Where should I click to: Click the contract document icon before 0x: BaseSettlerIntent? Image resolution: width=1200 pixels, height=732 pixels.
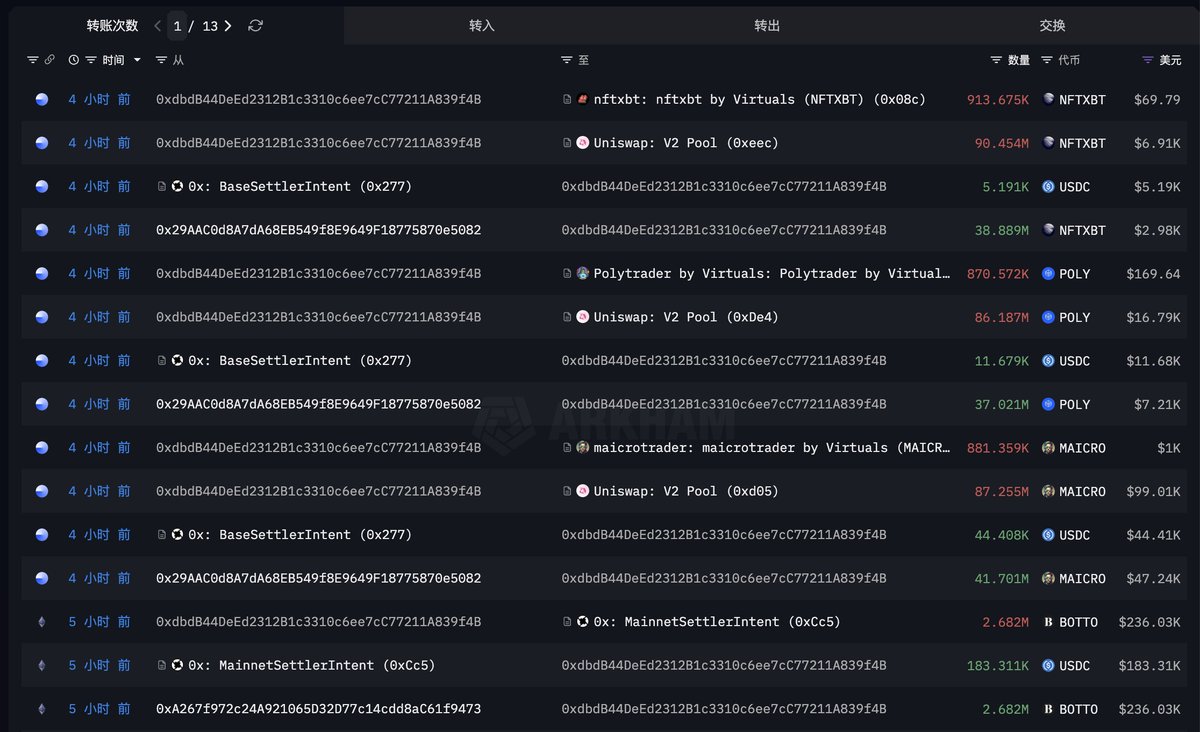coord(162,186)
